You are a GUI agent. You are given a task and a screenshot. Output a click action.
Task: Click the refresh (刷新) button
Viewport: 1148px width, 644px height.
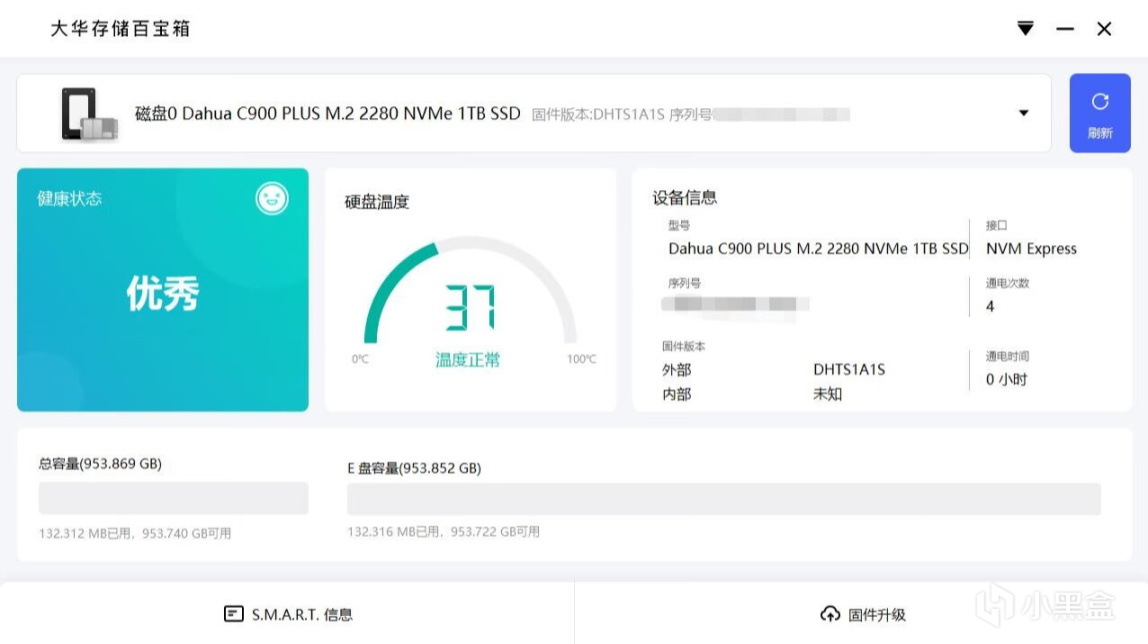click(1099, 114)
